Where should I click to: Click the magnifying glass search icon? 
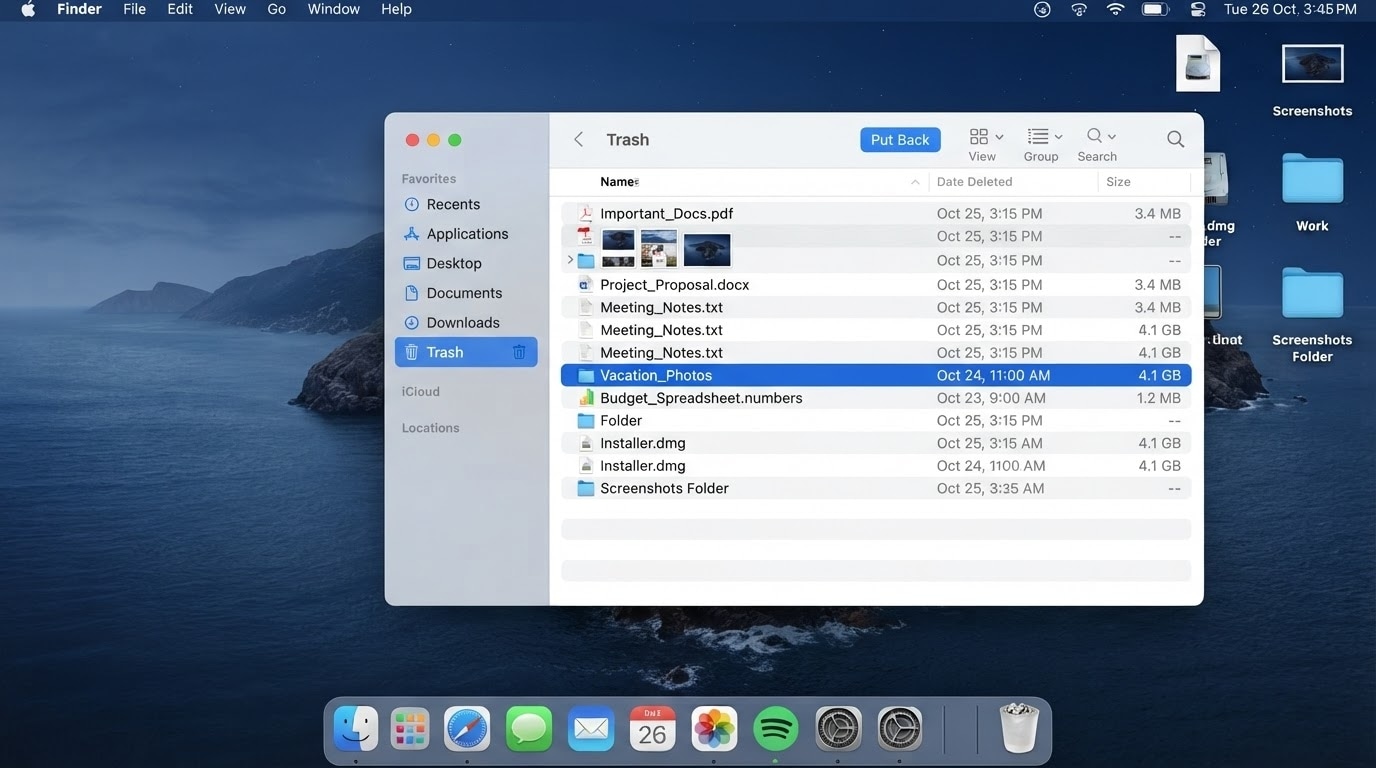click(1176, 140)
